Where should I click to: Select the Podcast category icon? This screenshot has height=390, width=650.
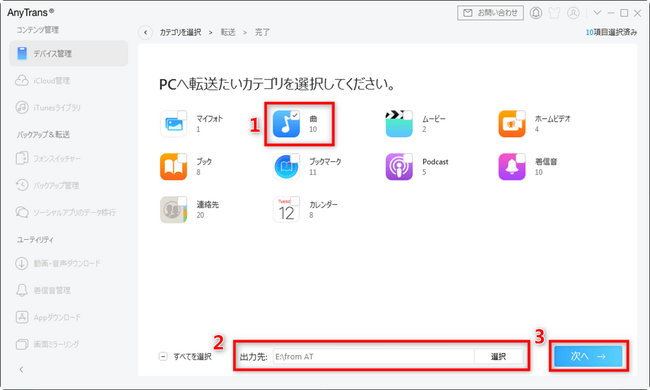[399, 167]
